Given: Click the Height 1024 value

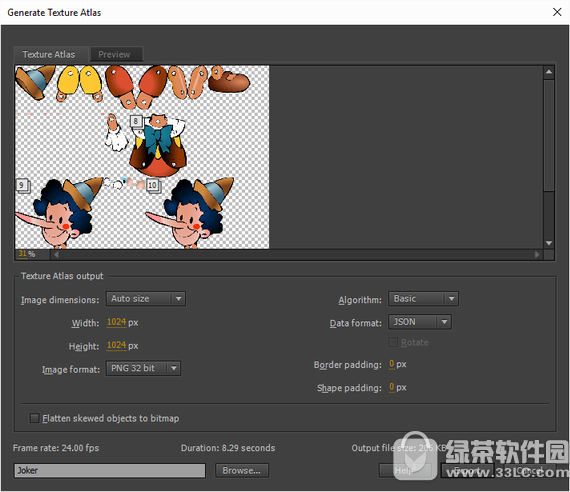Looking at the screenshot, I should (x=116, y=345).
